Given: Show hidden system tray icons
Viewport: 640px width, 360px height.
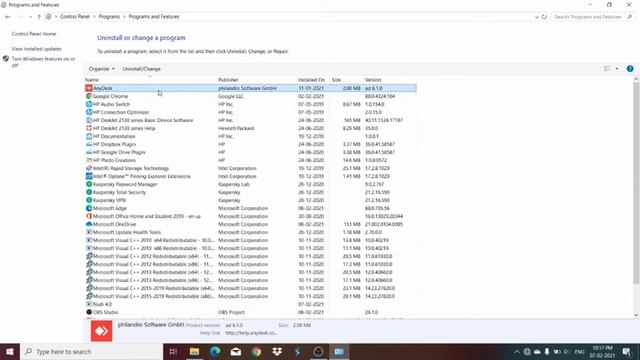Looking at the screenshot, I should 517,351.
